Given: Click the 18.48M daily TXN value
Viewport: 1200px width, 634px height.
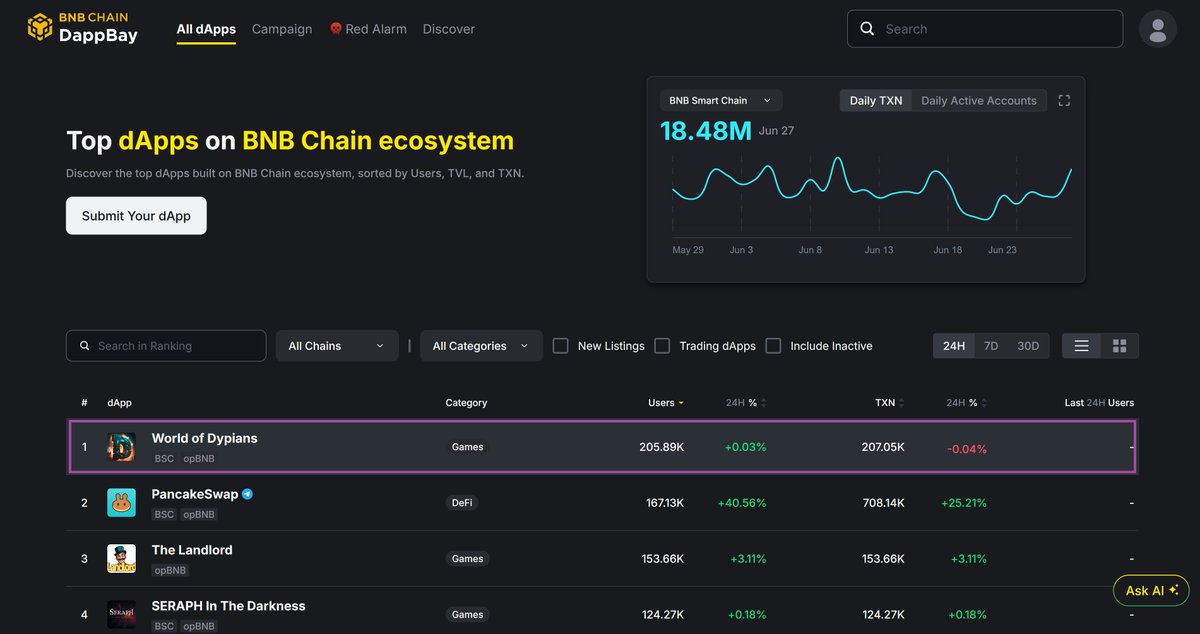Looking at the screenshot, I should (705, 131).
